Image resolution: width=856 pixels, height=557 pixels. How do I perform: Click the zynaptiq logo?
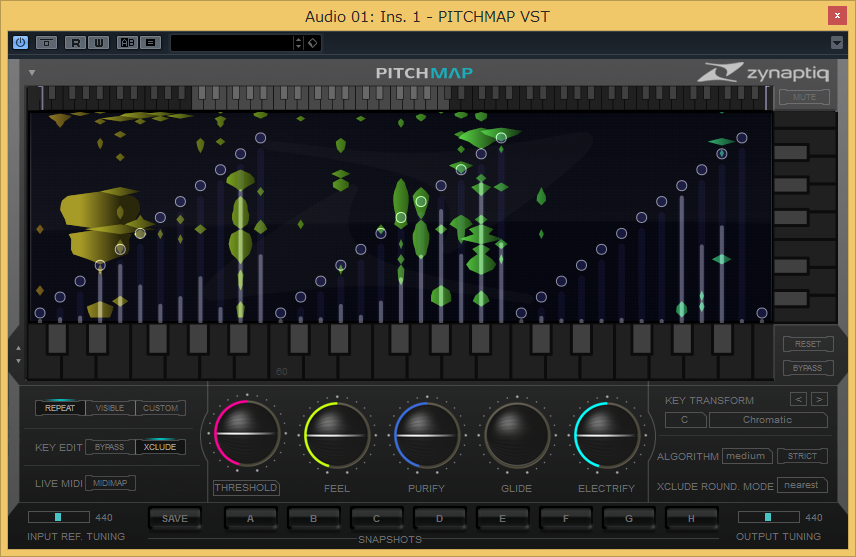(x=763, y=72)
